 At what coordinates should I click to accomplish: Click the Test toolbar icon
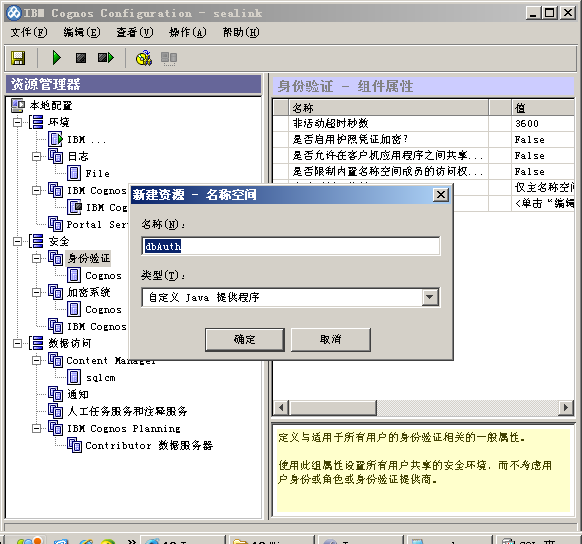click(144, 58)
